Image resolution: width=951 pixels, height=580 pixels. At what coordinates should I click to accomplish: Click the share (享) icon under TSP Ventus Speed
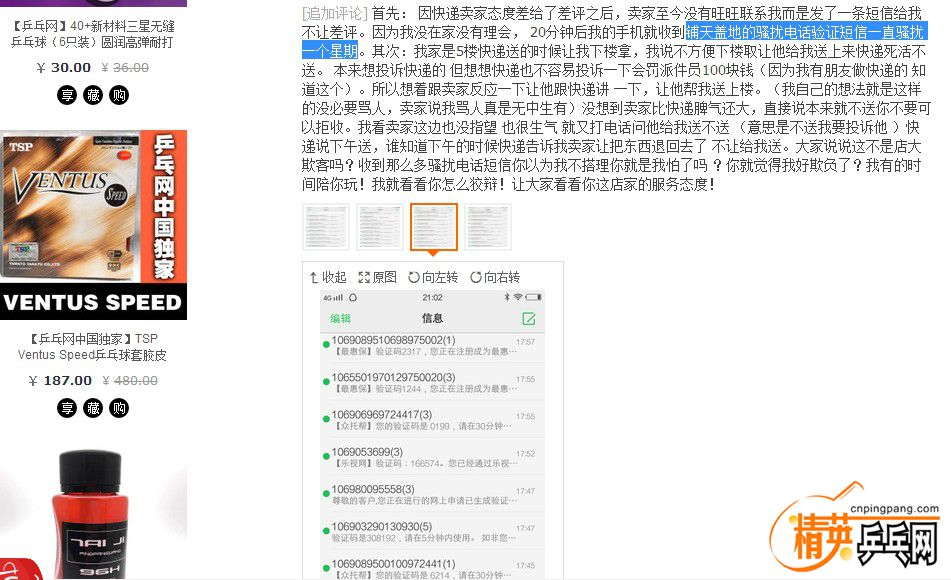click(x=67, y=408)
